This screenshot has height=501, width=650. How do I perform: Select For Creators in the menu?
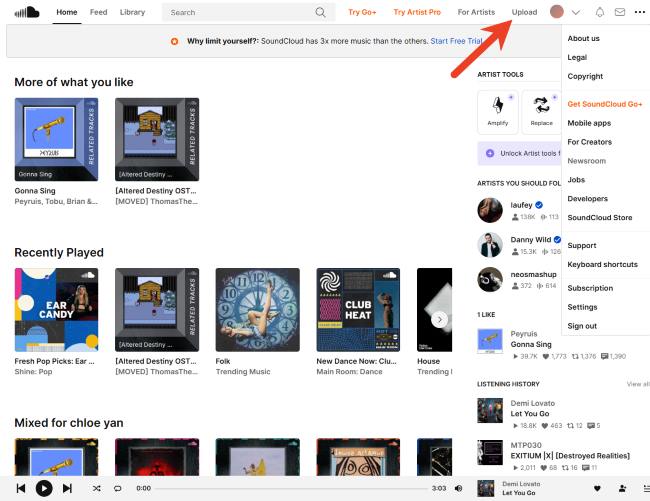click(589, 142)
